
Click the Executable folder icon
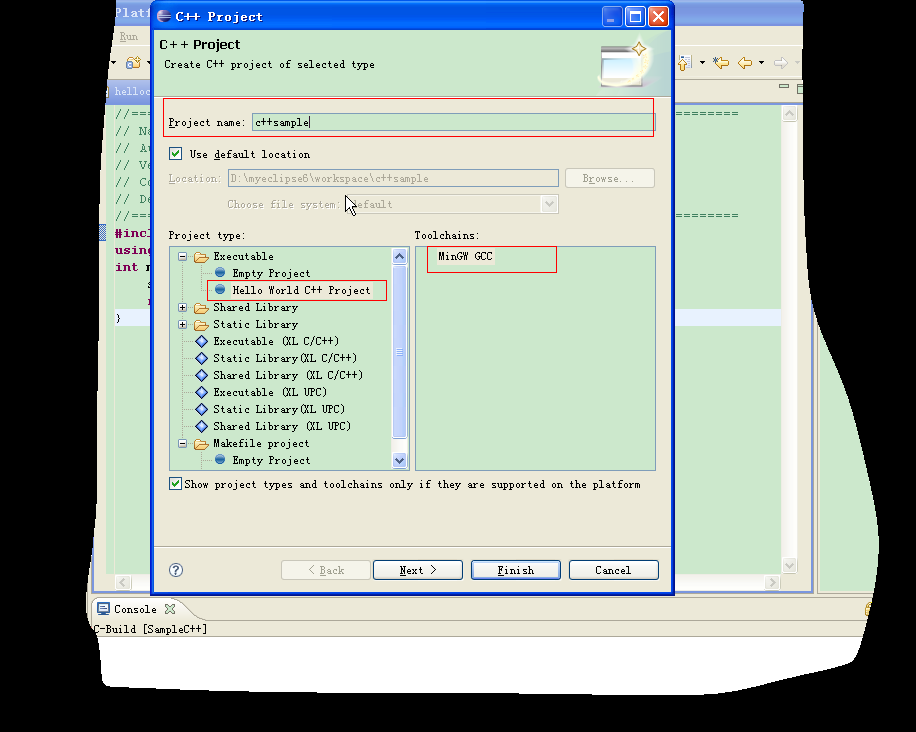(201, 257)
